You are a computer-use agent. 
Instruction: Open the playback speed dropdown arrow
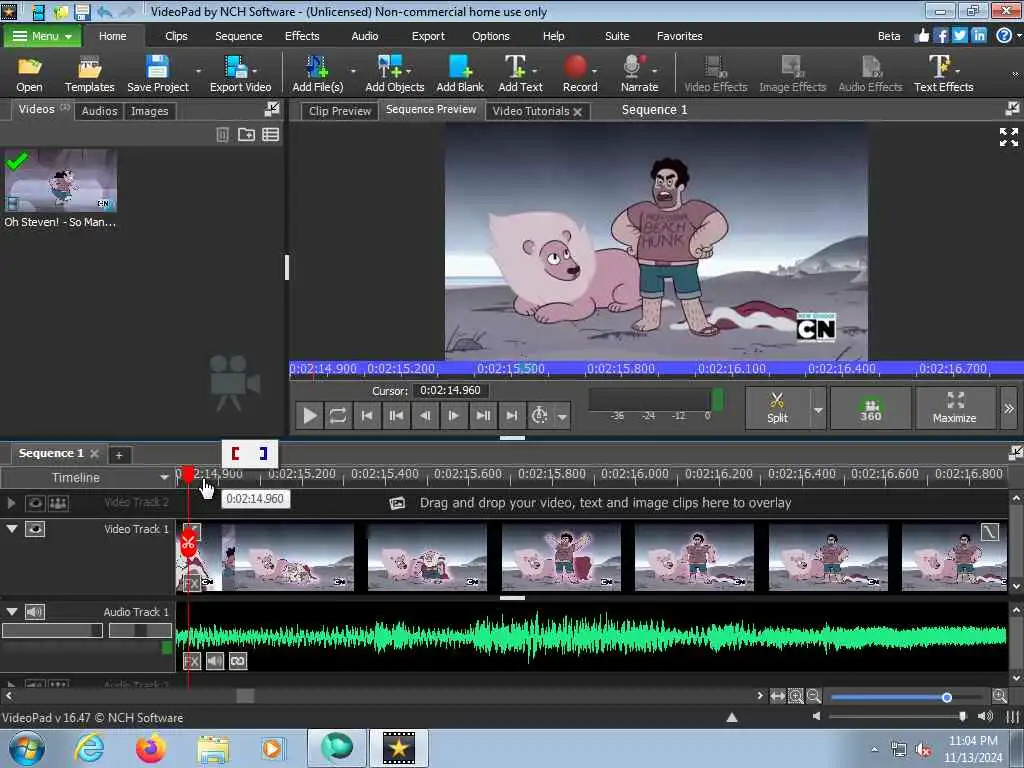(x=562, y=416)
